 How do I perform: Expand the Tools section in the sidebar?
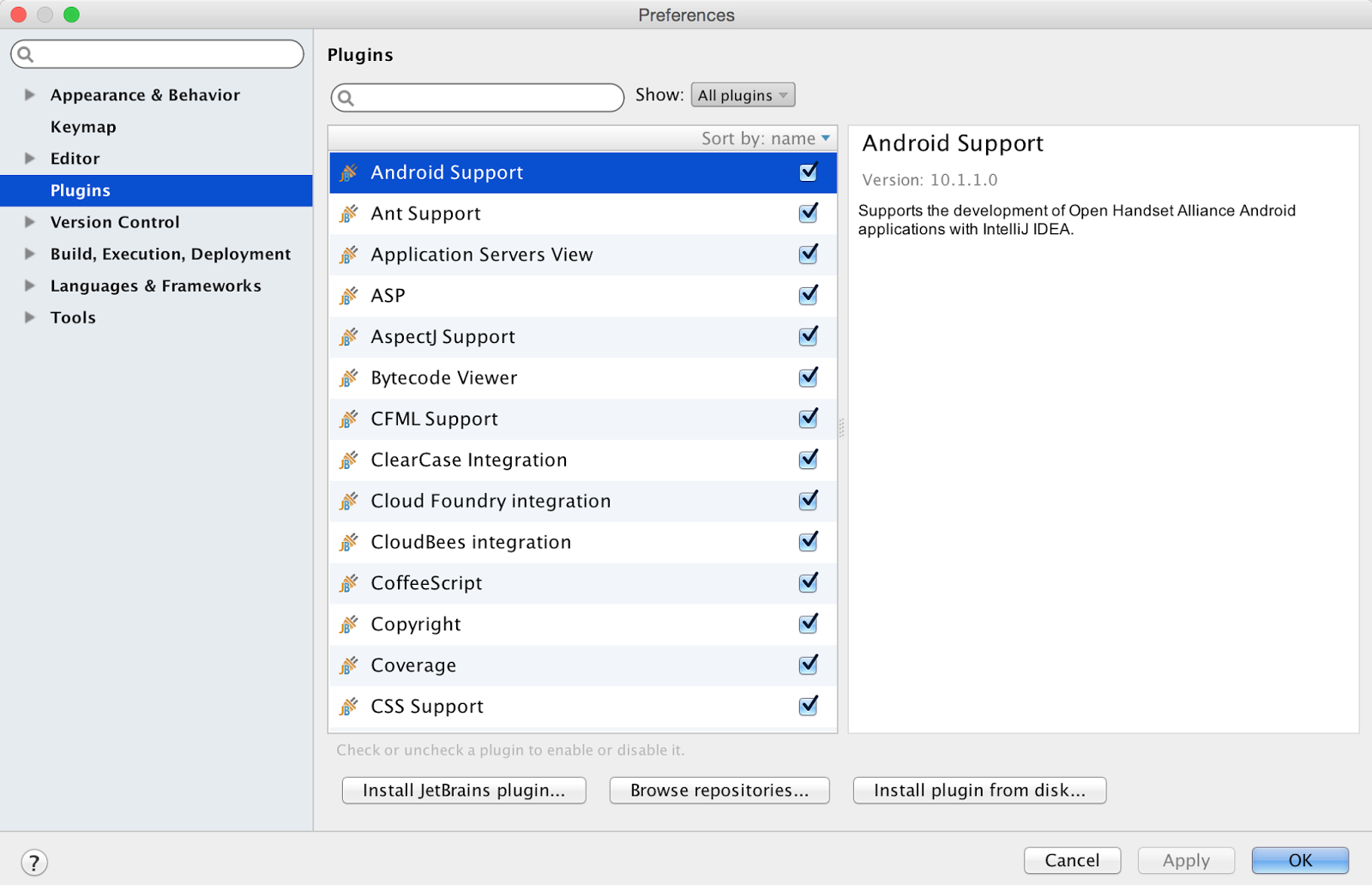coord(28,317)
